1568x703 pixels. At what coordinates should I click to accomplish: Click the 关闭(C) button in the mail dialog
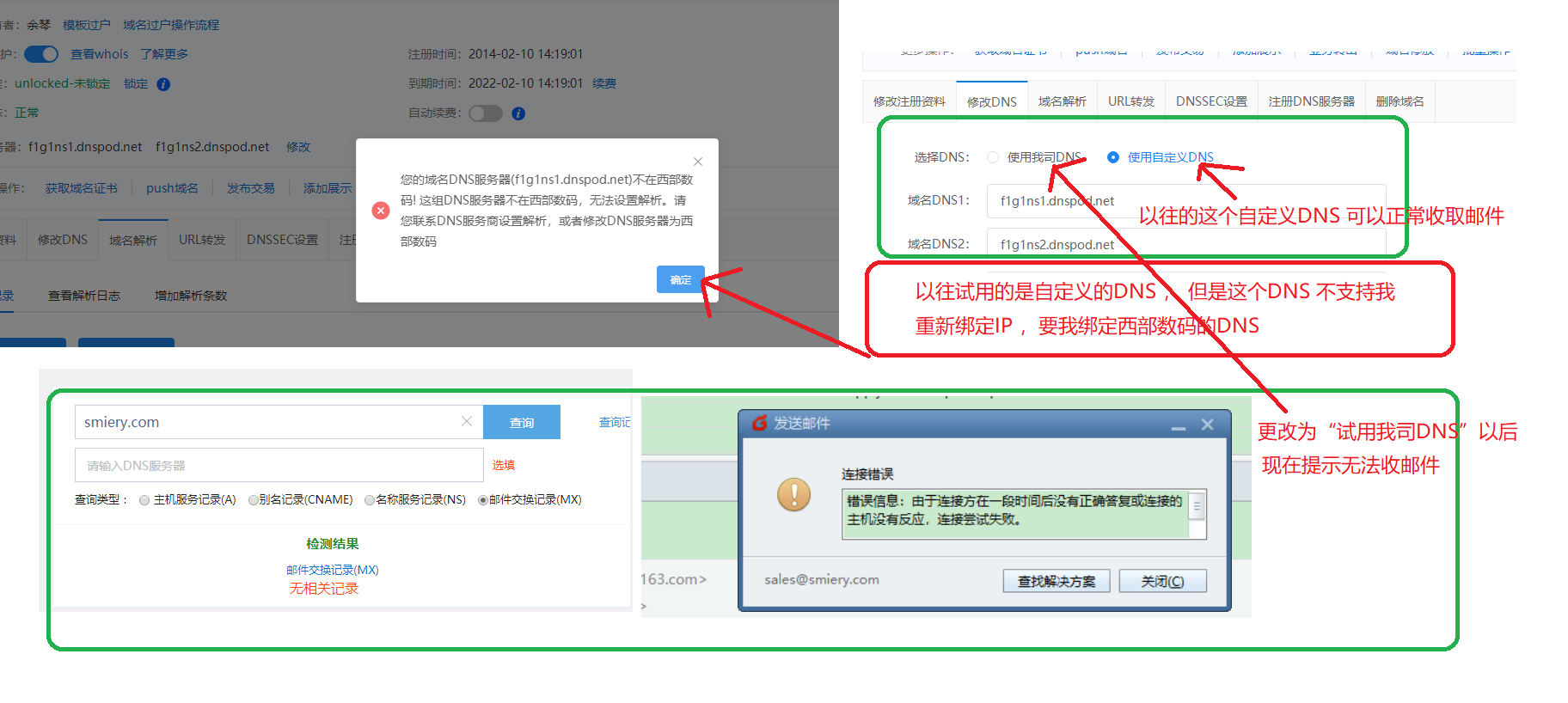[1163, 582]
